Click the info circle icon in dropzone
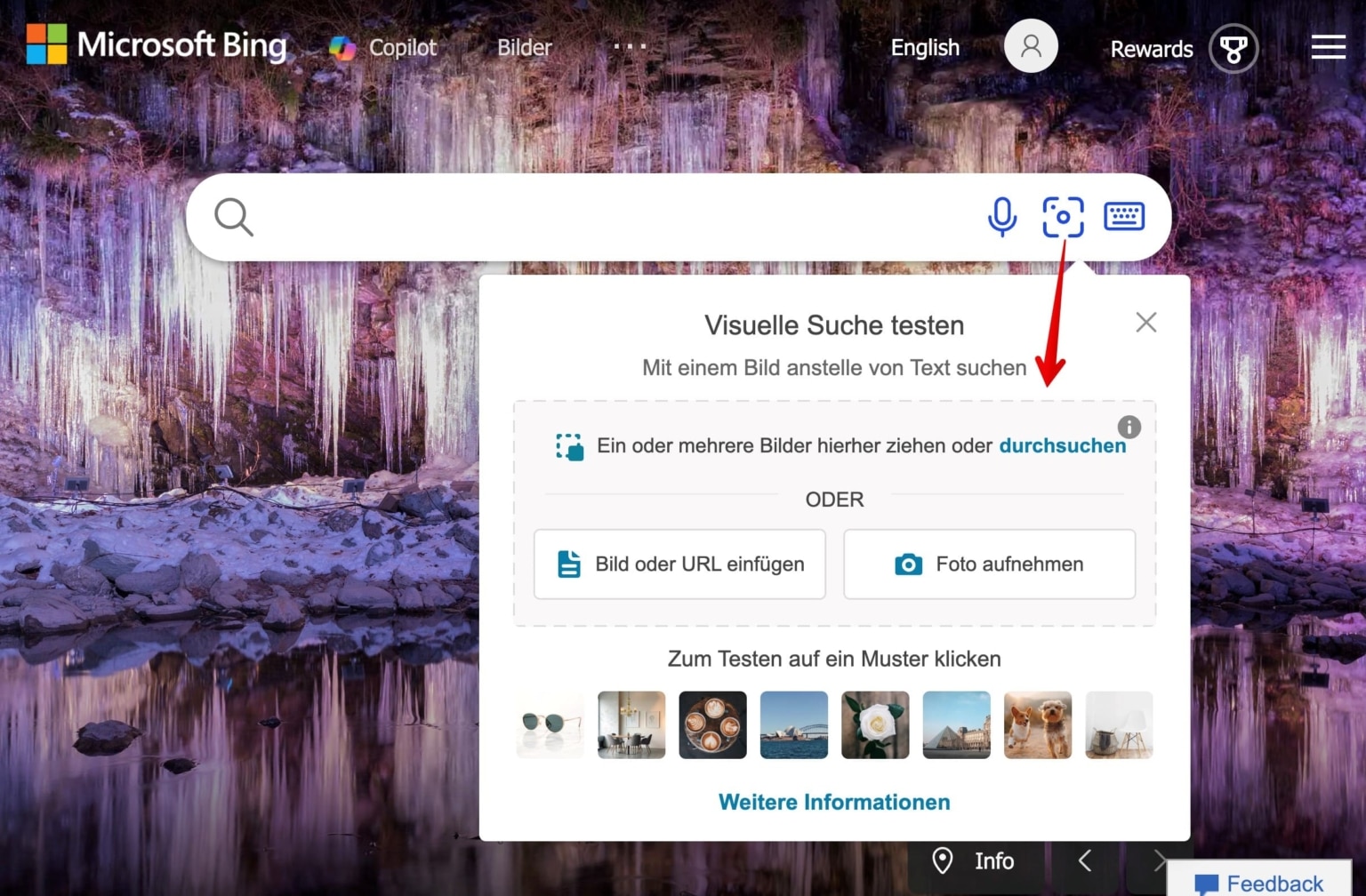Viewport: 1366px width, 896px height. [x=1129, y=427]
